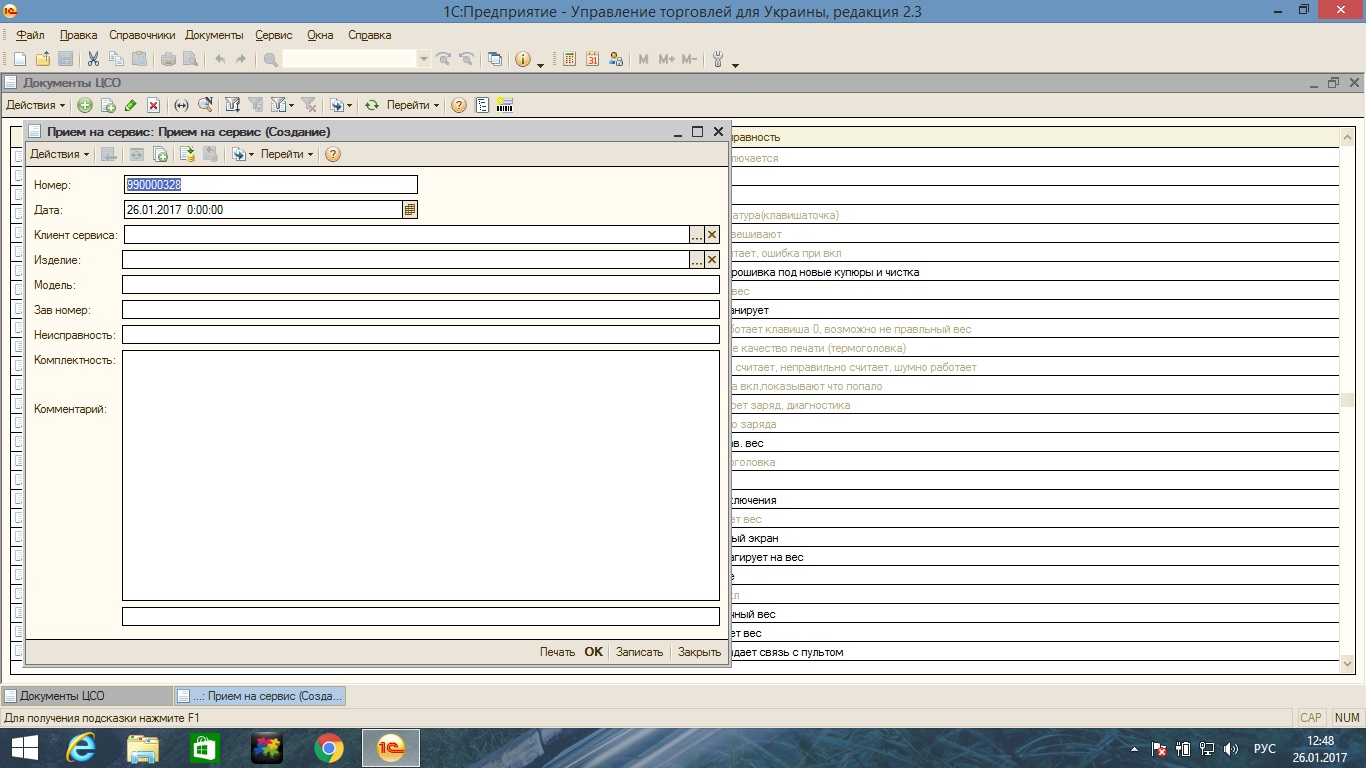Open date picker button beside Дата field
The width and height of the screenshot is (1366, 768).
(410, 210)
